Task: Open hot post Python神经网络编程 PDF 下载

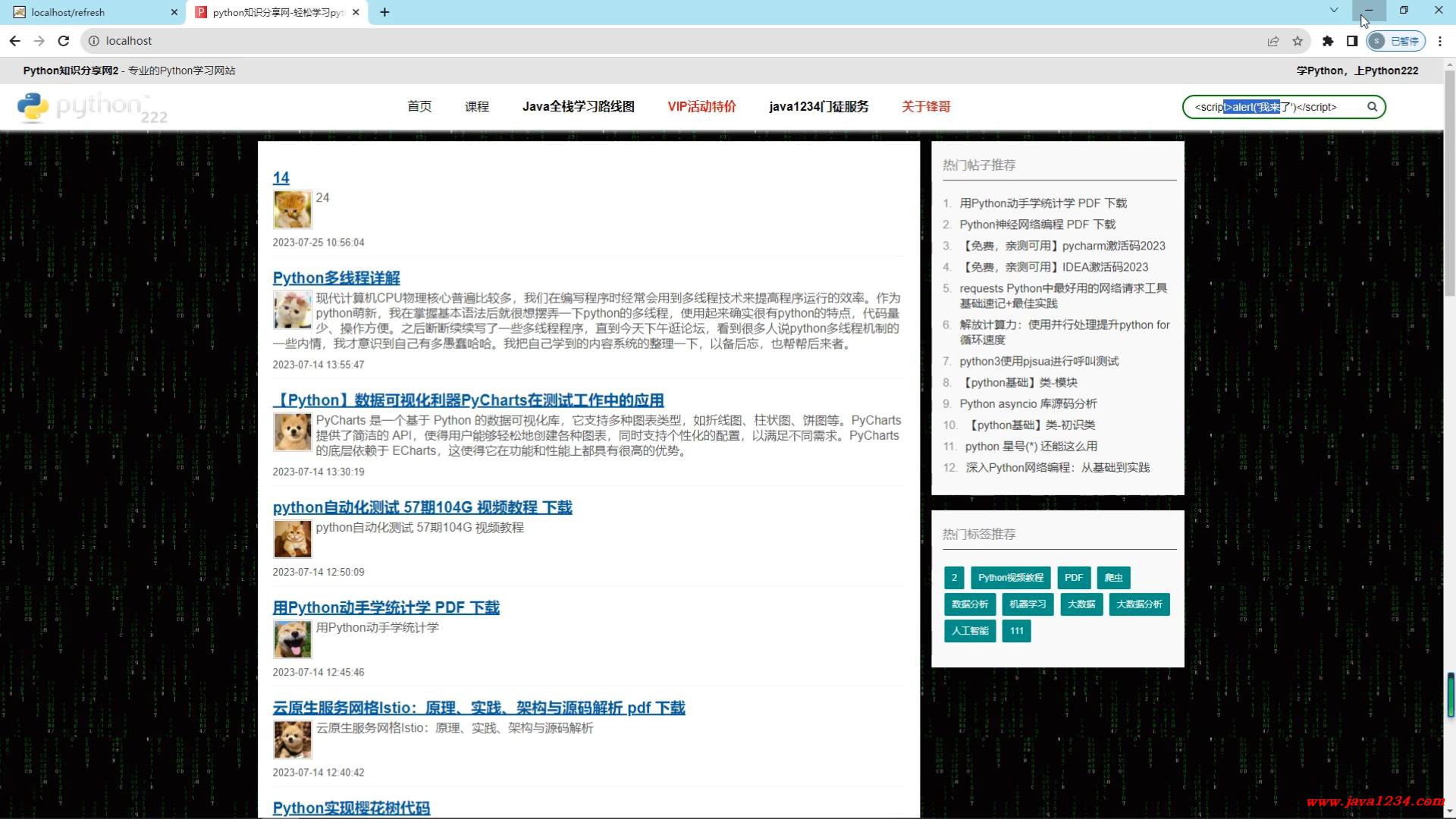Action: [x=1037, y=224]
